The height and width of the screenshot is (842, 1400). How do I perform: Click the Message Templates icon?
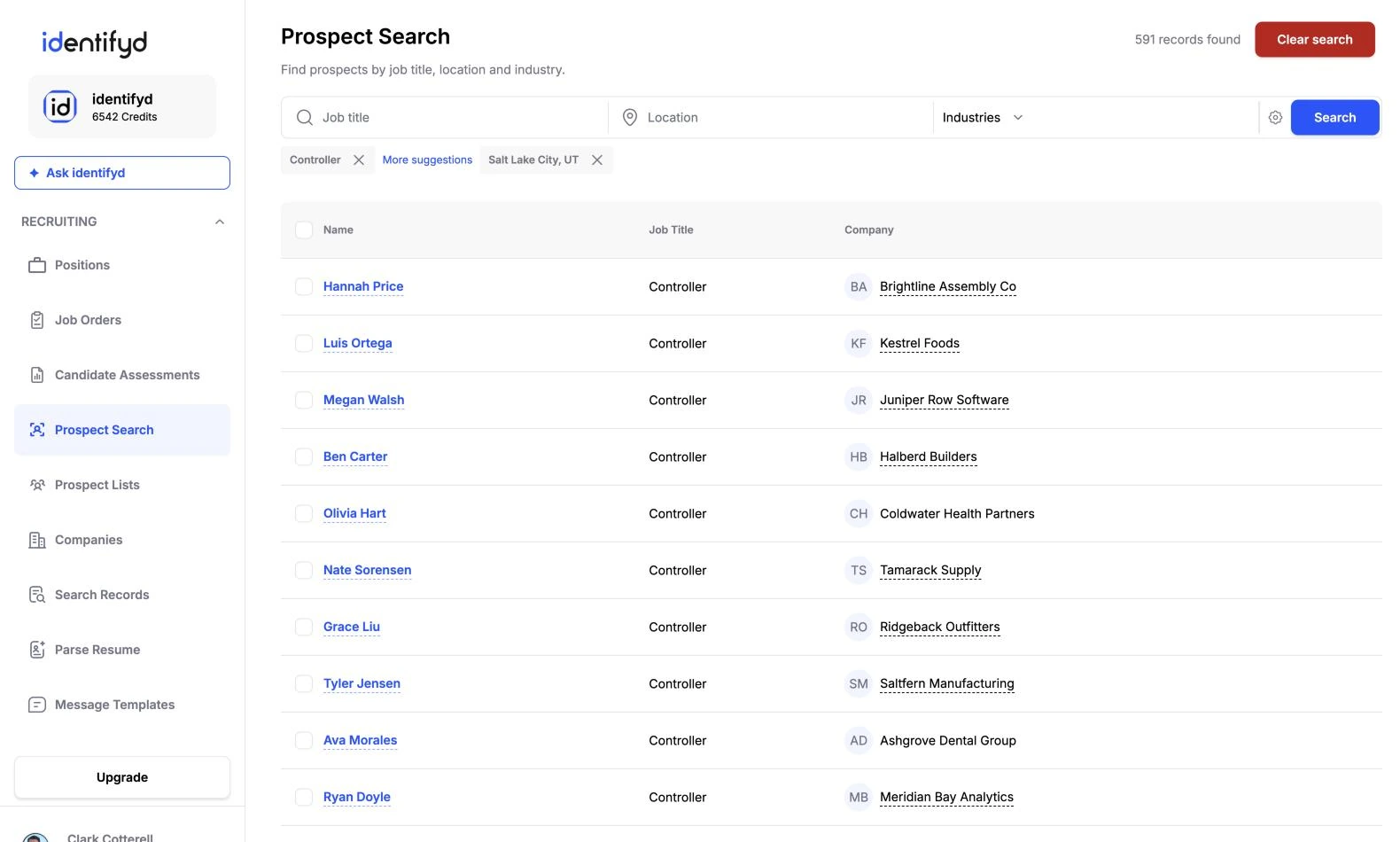coord(37,705)
